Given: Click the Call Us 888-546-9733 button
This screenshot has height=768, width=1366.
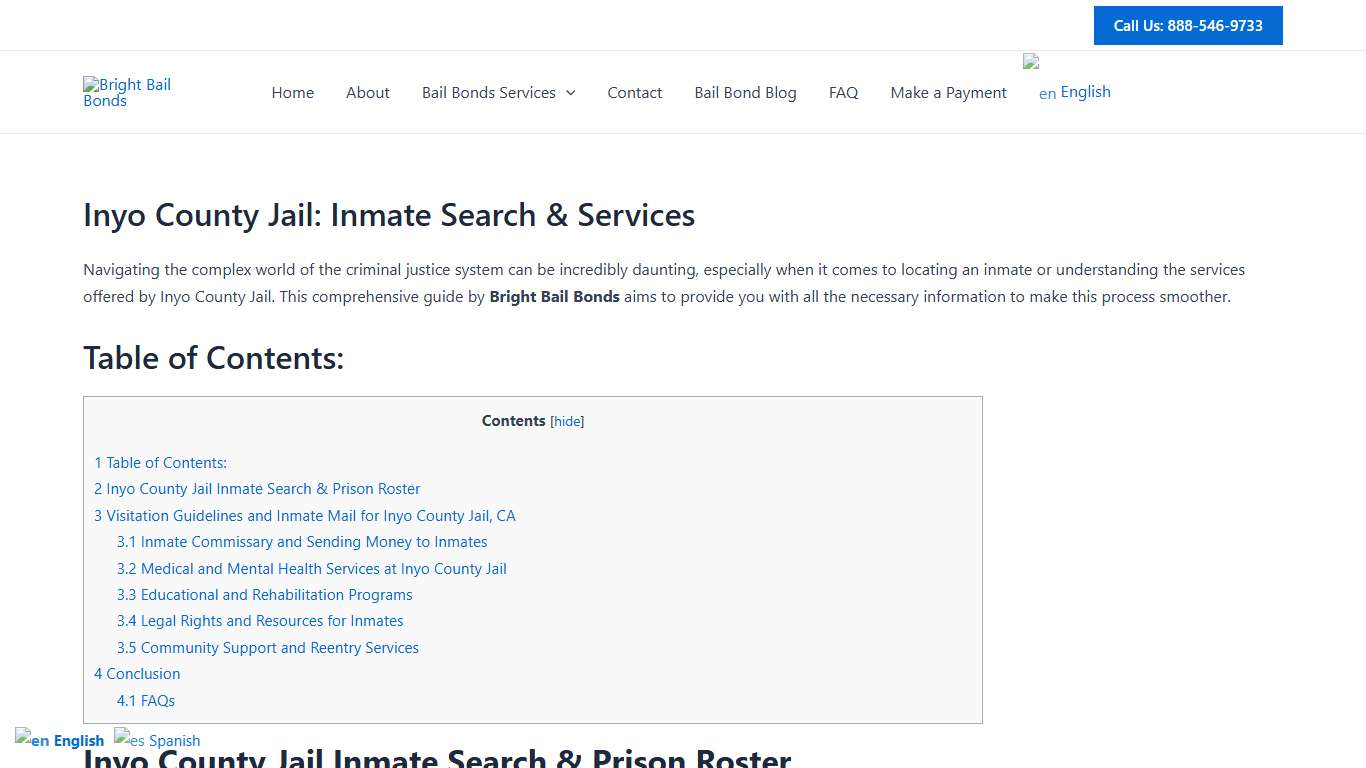Looking at the screenshot, I should [x=1188, y=25].
